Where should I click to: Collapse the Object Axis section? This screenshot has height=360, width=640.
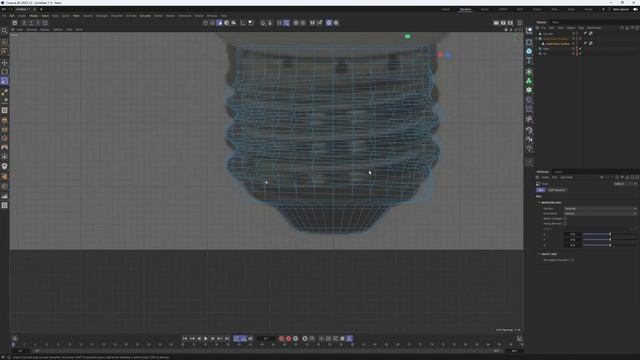tap(539, 254)
